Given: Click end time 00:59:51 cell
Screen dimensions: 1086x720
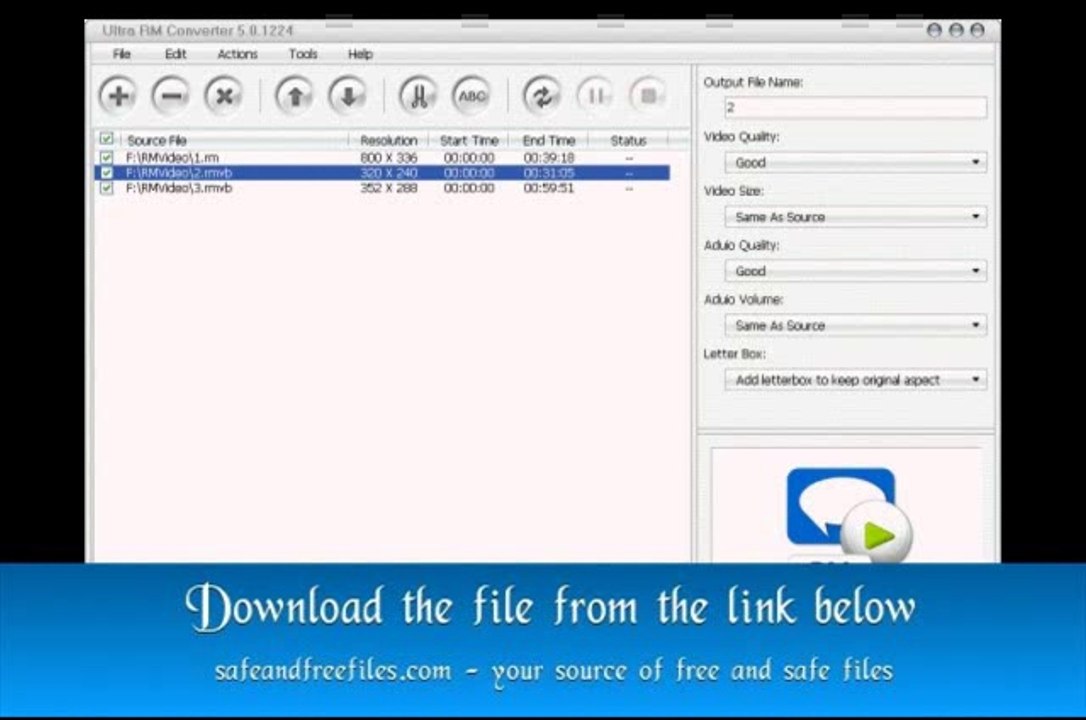Looking at the screenshot, I should 549,188.
